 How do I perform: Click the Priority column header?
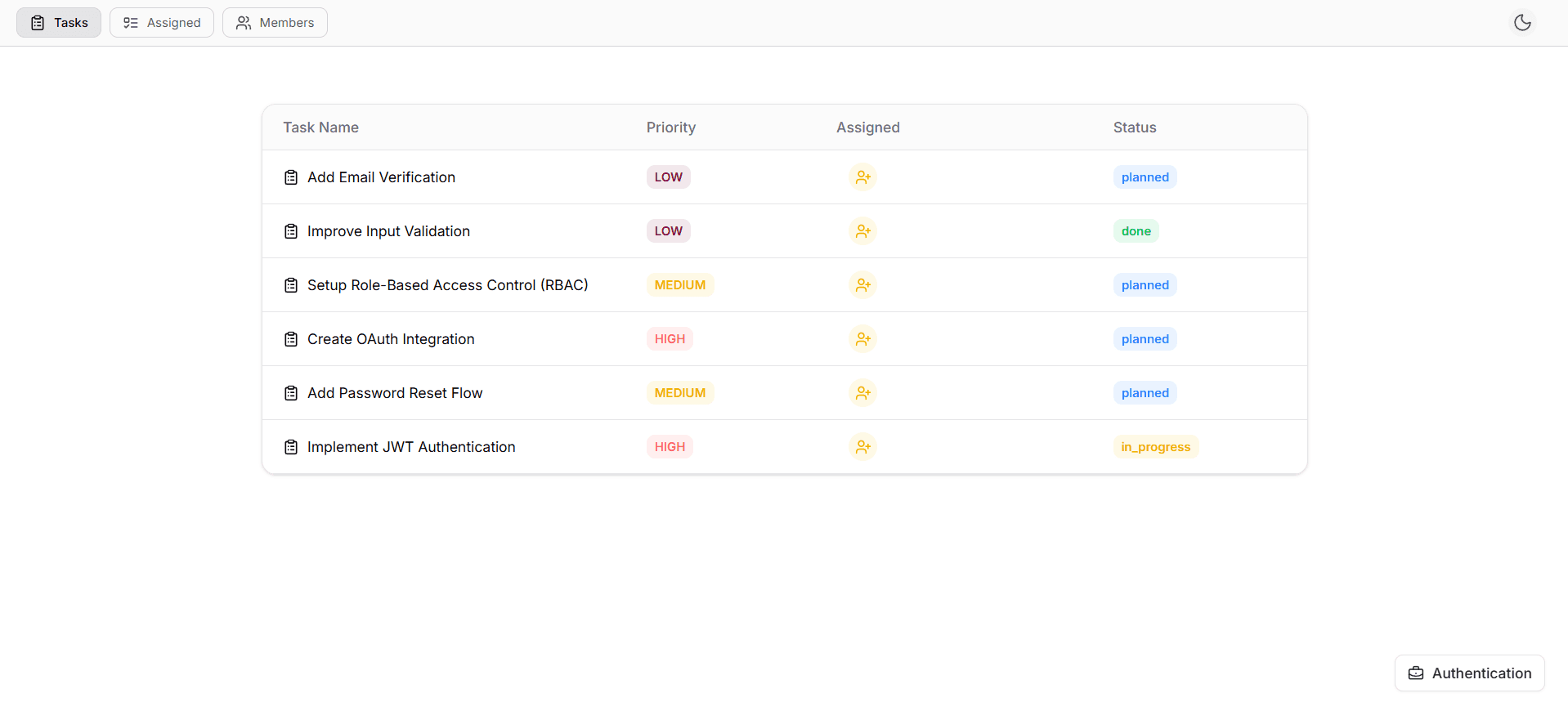(671, 127)
